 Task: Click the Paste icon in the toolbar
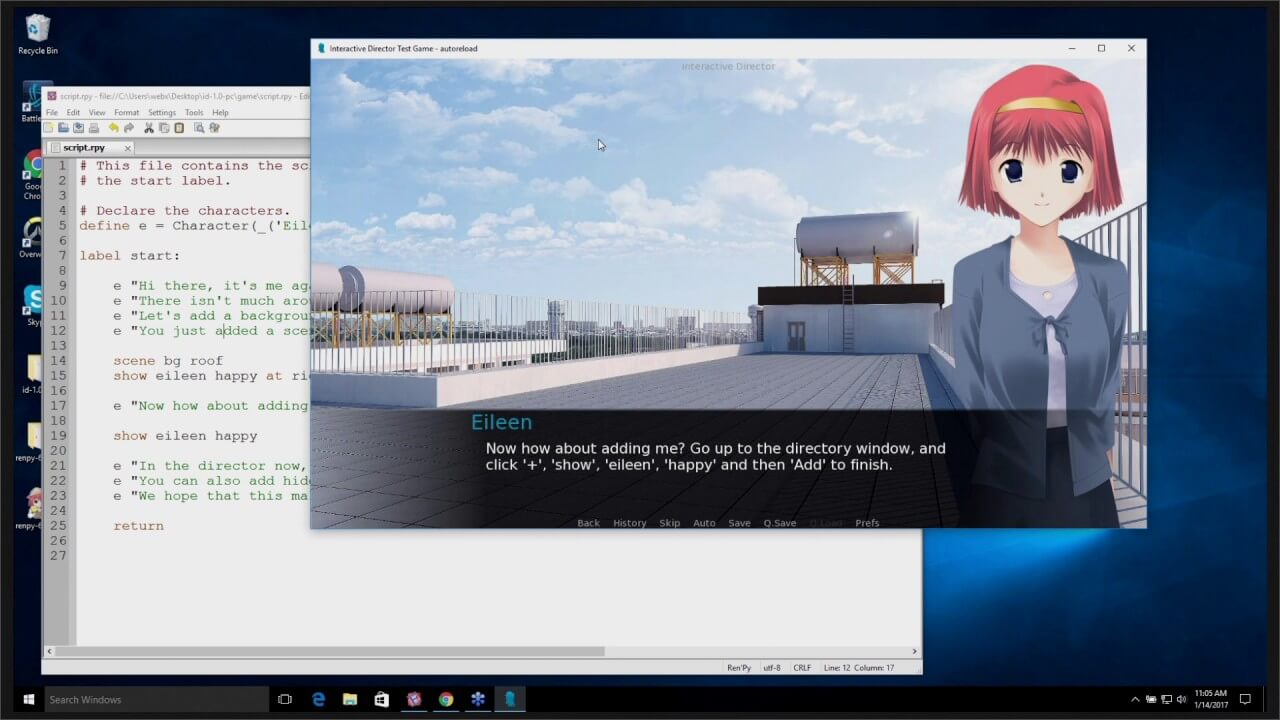(179, 128)
